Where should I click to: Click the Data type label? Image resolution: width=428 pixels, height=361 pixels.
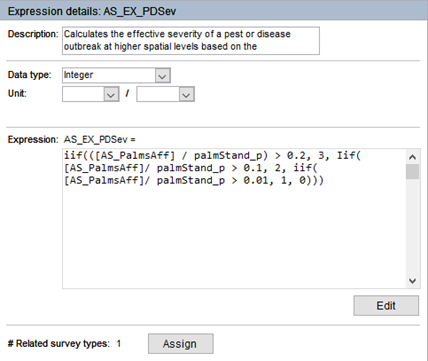30,75
